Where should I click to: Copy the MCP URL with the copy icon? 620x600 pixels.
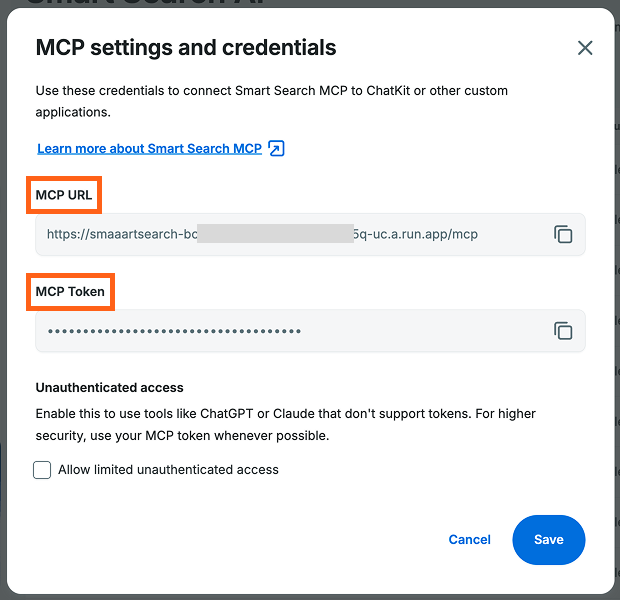563,234
